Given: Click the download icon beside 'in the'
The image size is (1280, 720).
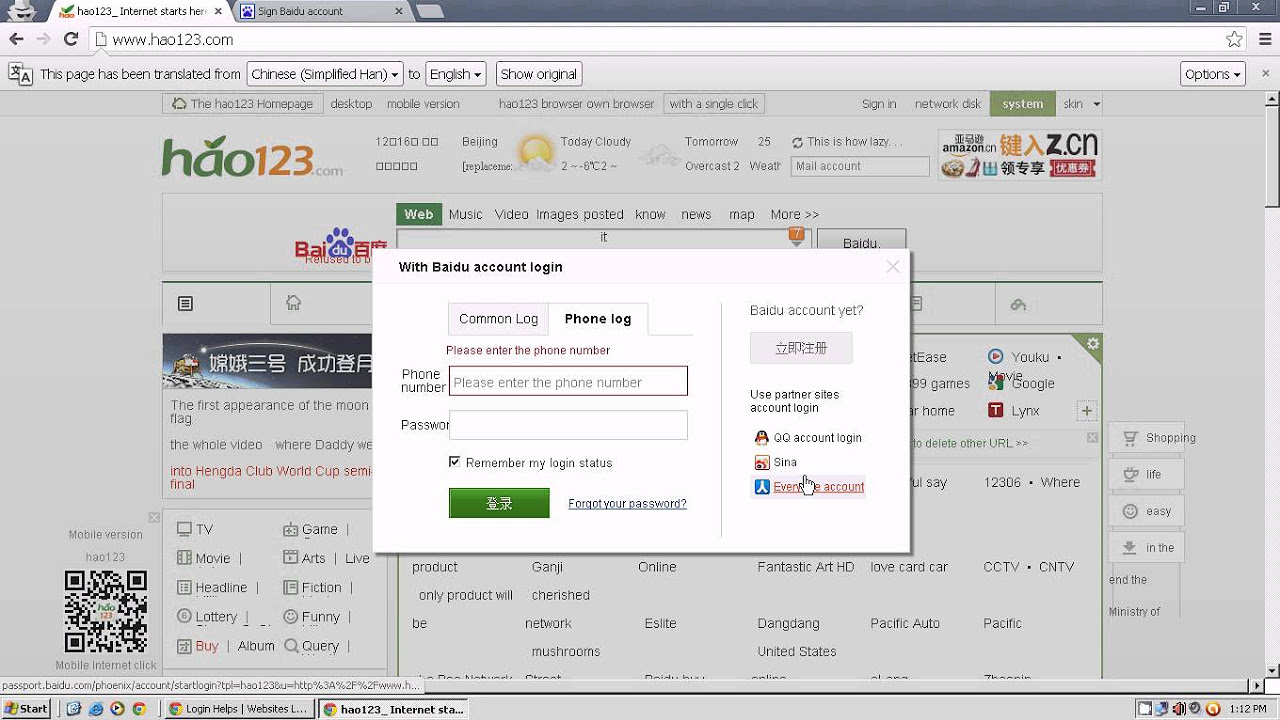Looking at the screenshot, I should pos(1130,547).
